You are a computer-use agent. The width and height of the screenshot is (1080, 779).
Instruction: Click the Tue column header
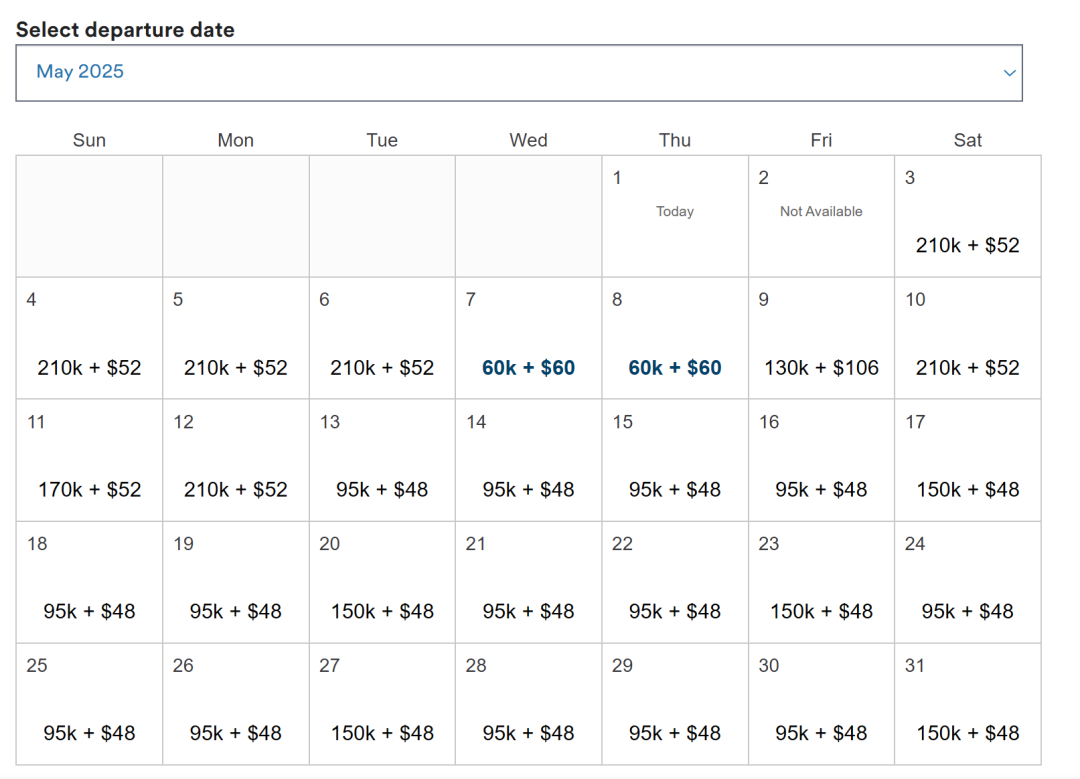point(382,140)
